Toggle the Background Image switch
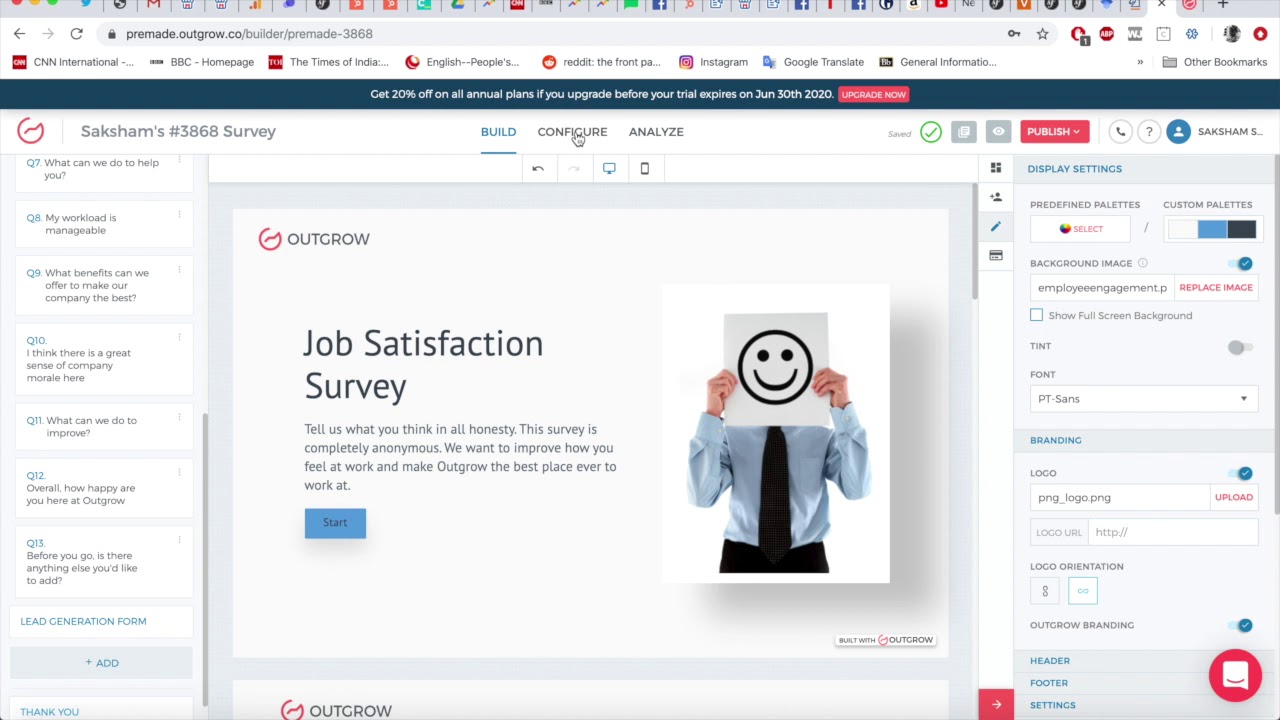This screenshot has width=1280, height=720. tap(1241, 264)
